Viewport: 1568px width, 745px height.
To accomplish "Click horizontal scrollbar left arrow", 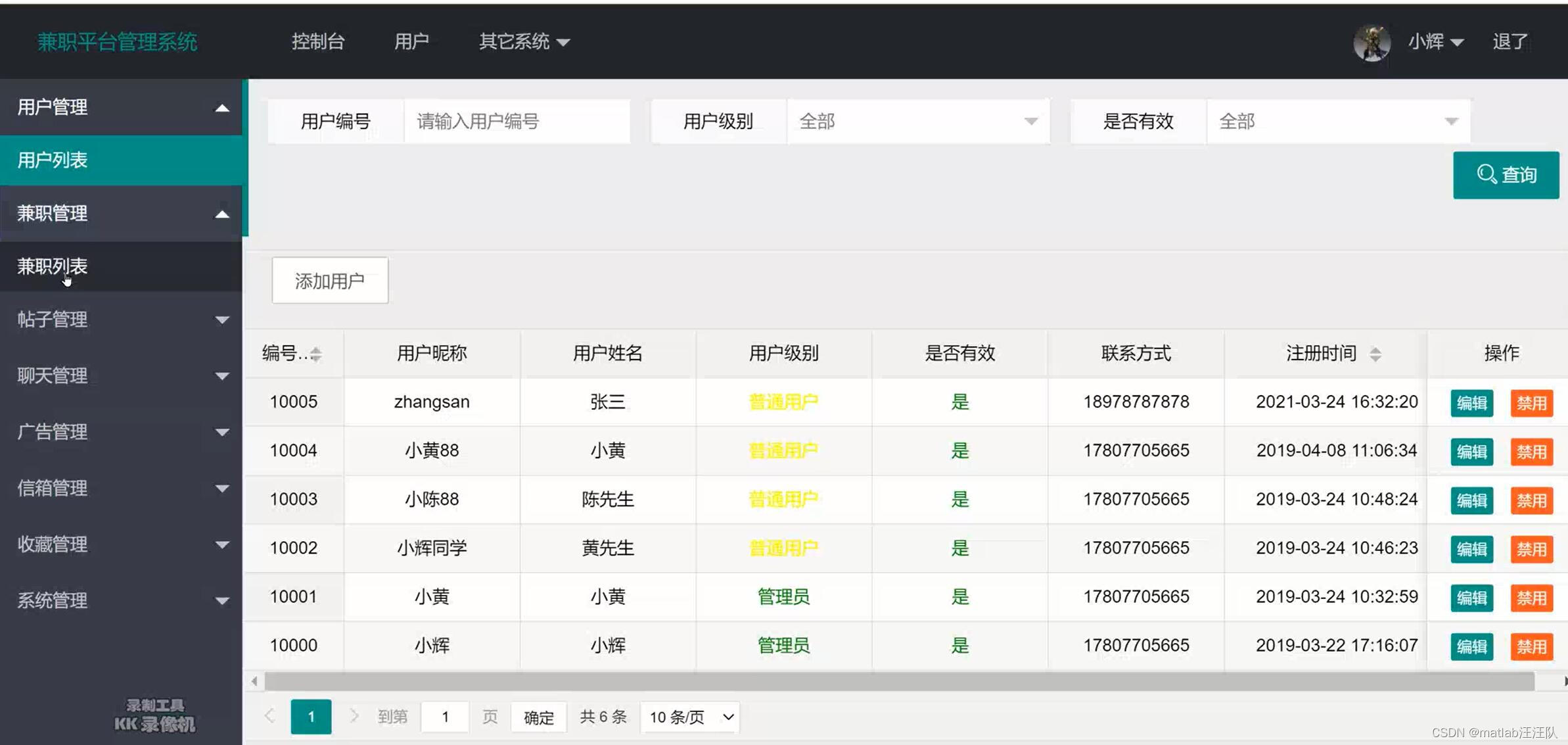I will point(254,681).
